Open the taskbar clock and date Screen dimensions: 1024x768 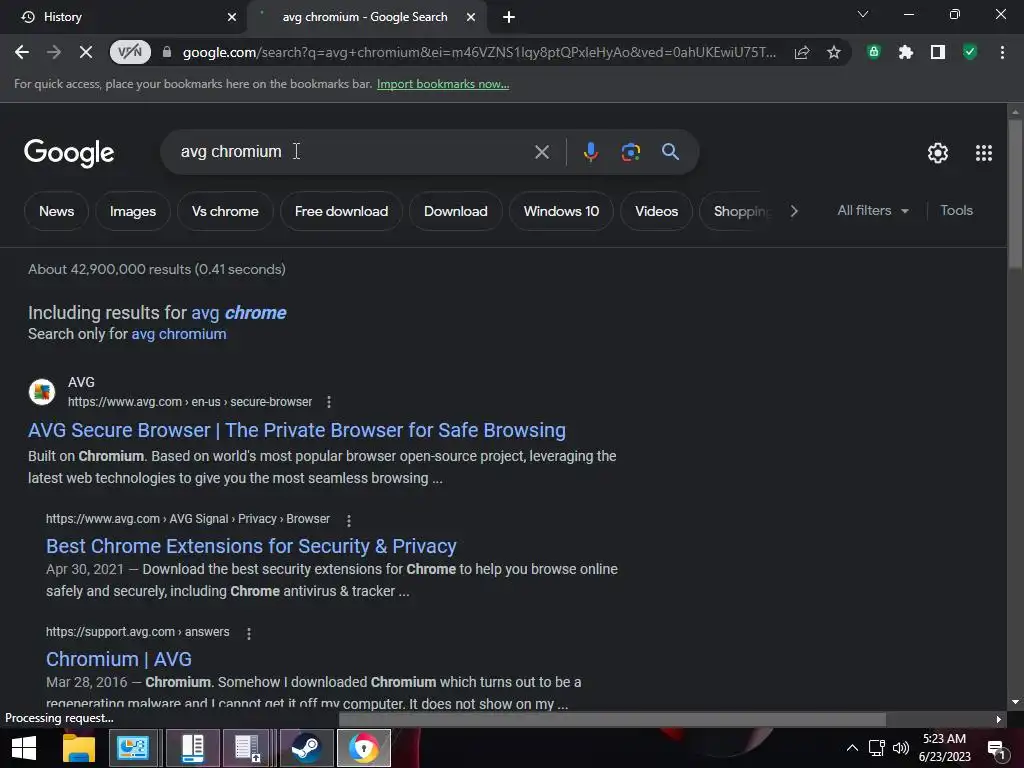coord(944,748)
